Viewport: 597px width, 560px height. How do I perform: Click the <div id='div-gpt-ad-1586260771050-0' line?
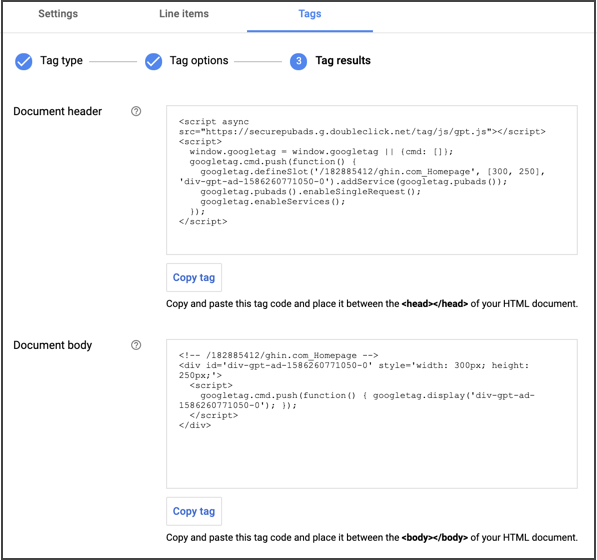[354, 365]
